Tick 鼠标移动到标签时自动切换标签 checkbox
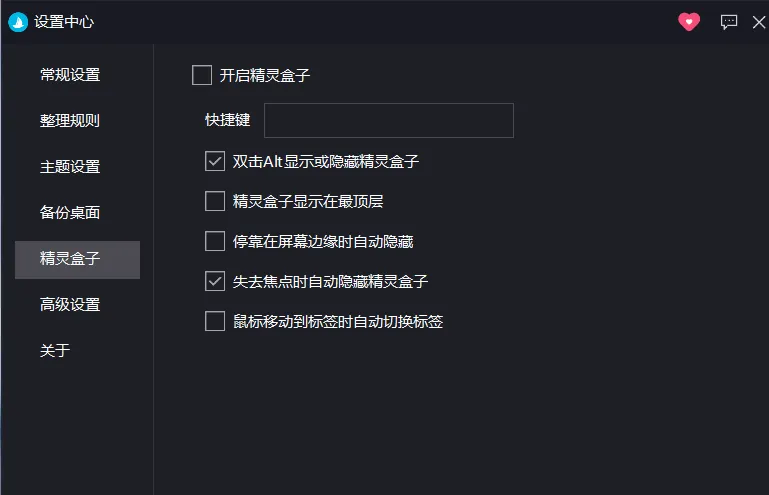The width and height of the screenshot is (769, 495). (x=215, y=321)
